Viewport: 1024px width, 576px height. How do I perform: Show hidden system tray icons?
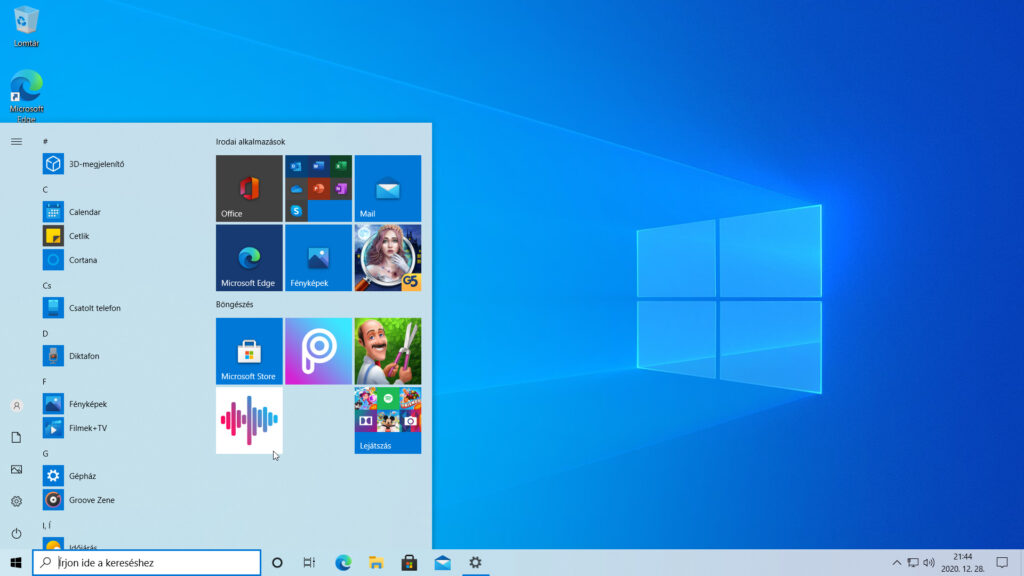[897, 562]
